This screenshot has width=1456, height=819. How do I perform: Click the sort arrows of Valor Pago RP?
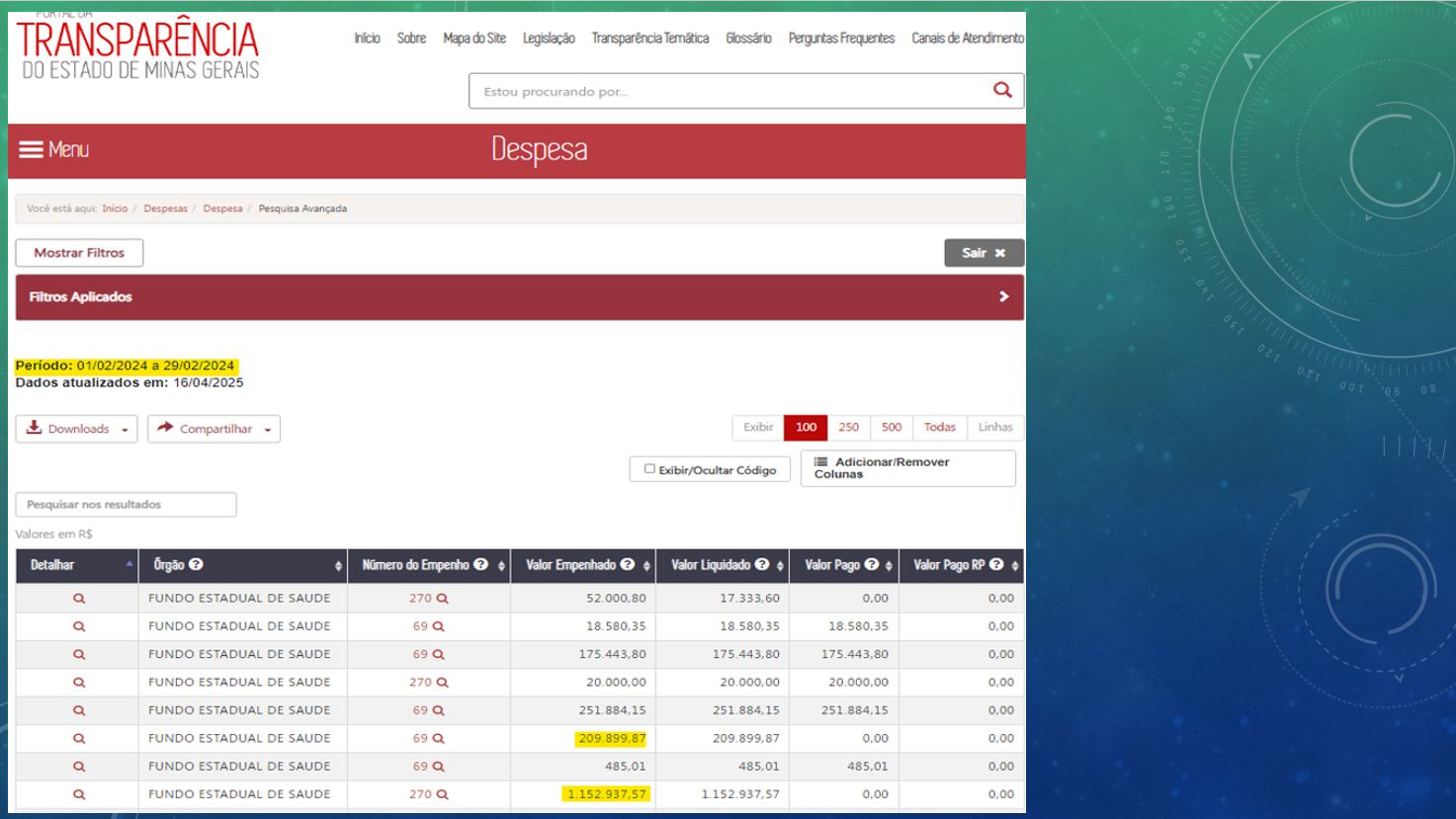(x=1015, y=566)
